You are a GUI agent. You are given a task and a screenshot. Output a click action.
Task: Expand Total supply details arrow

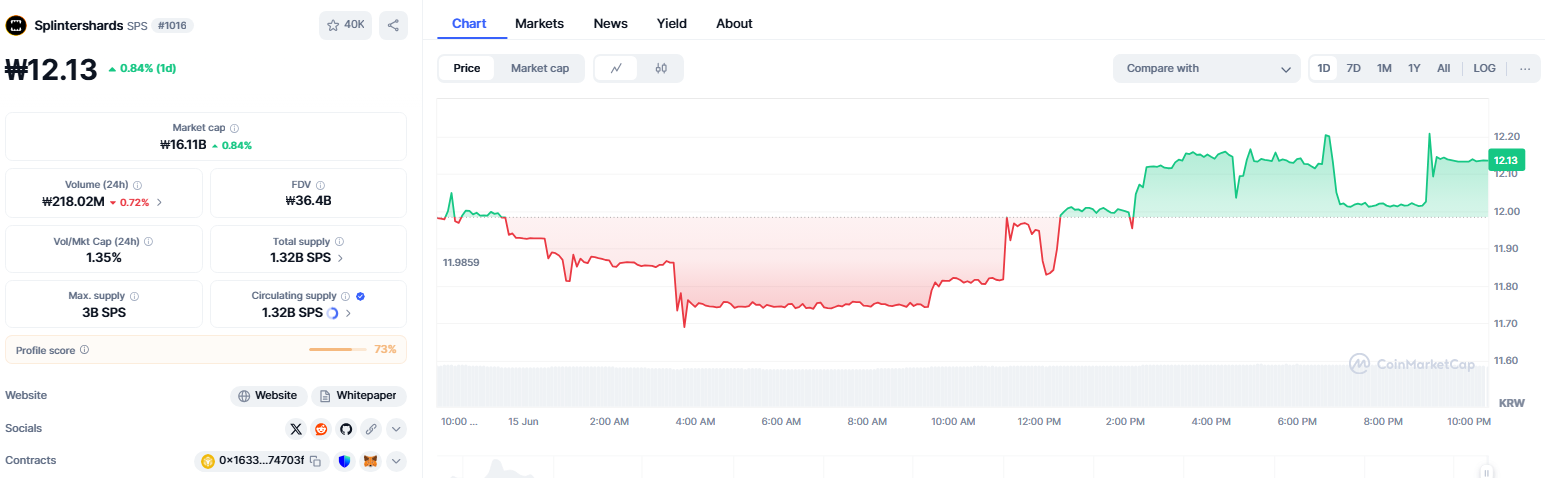(340, 258)
